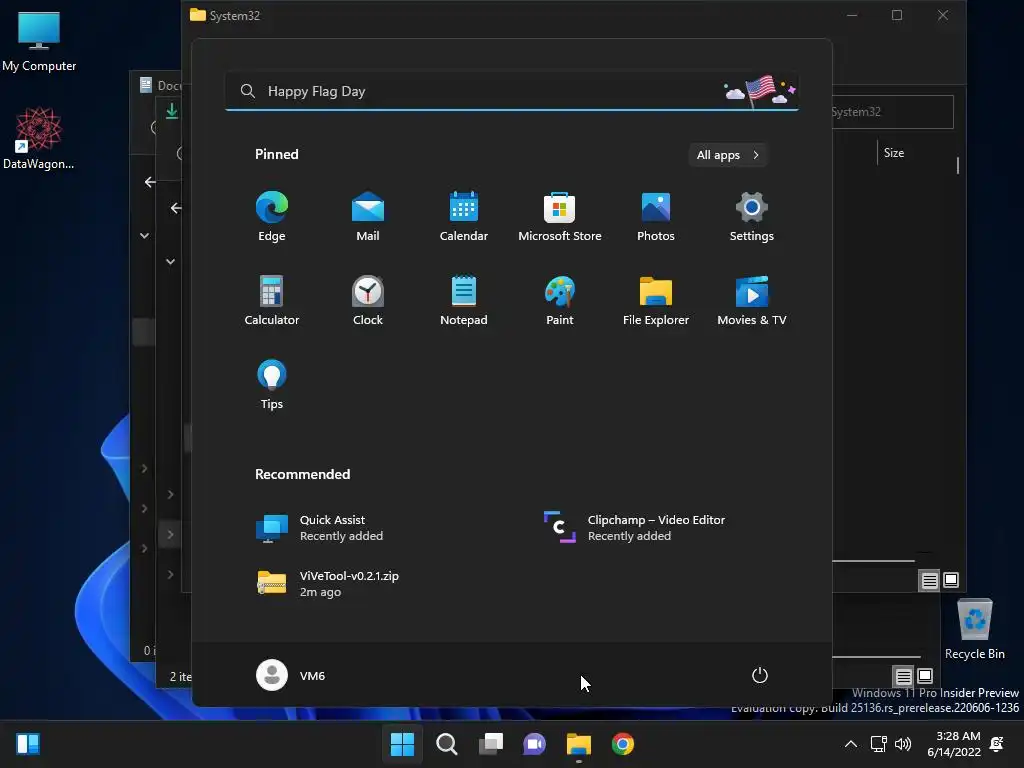The image size is (1024, 768).
Task: Launch the Mail app
Action: point(368,217)
